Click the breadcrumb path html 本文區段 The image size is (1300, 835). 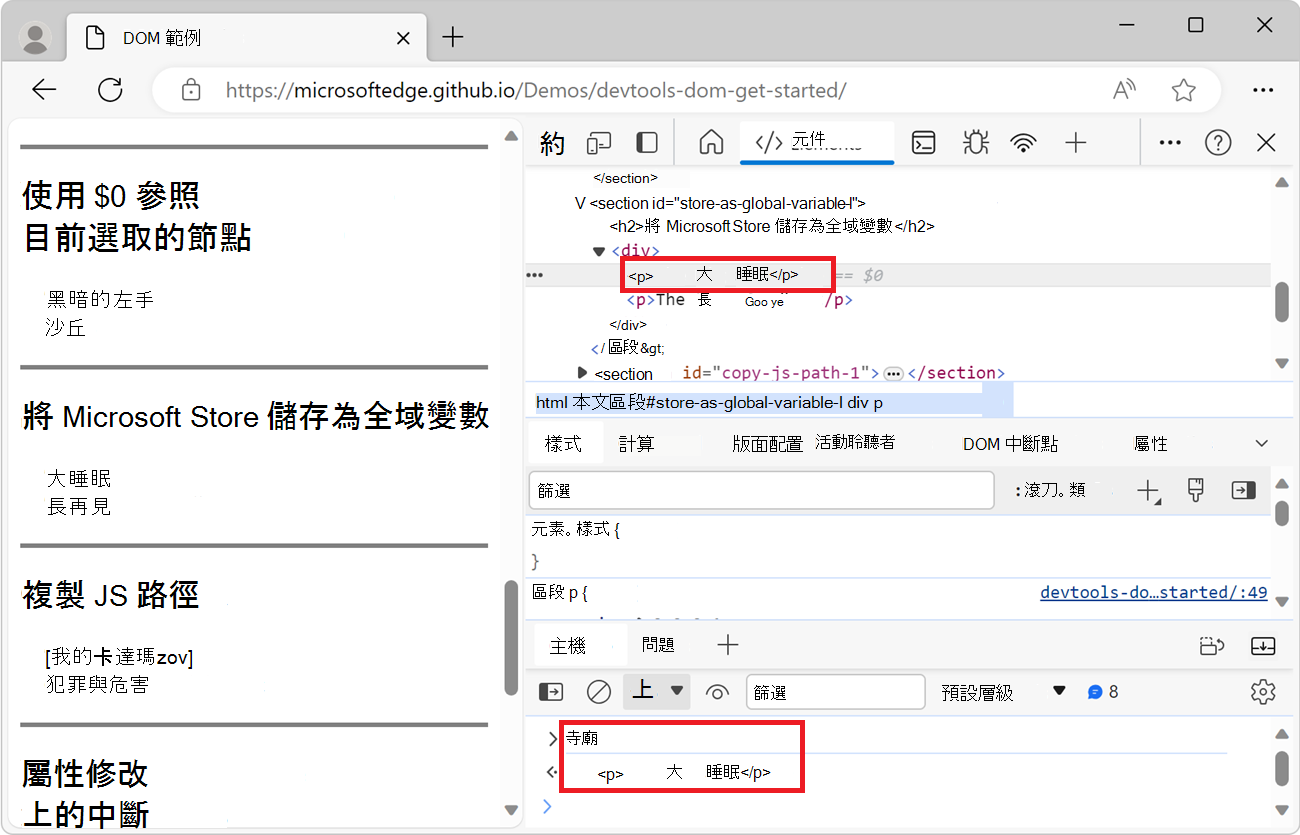710,403
